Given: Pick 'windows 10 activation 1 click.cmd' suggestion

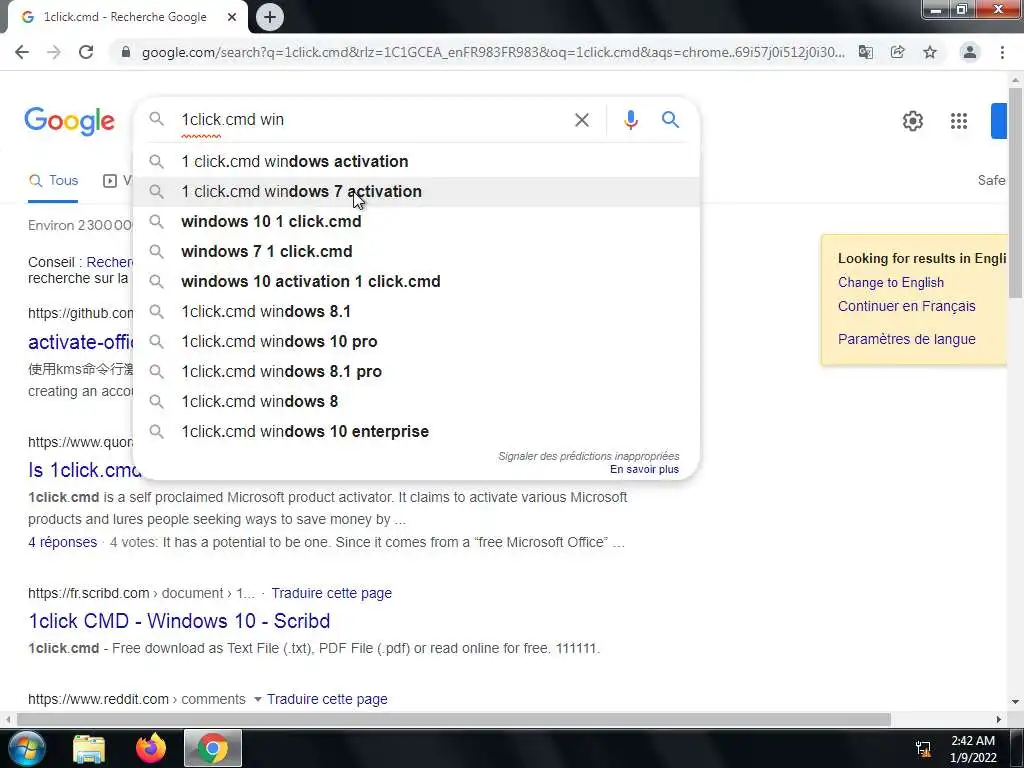Looking at the screenshot, I should pos(416,281).
